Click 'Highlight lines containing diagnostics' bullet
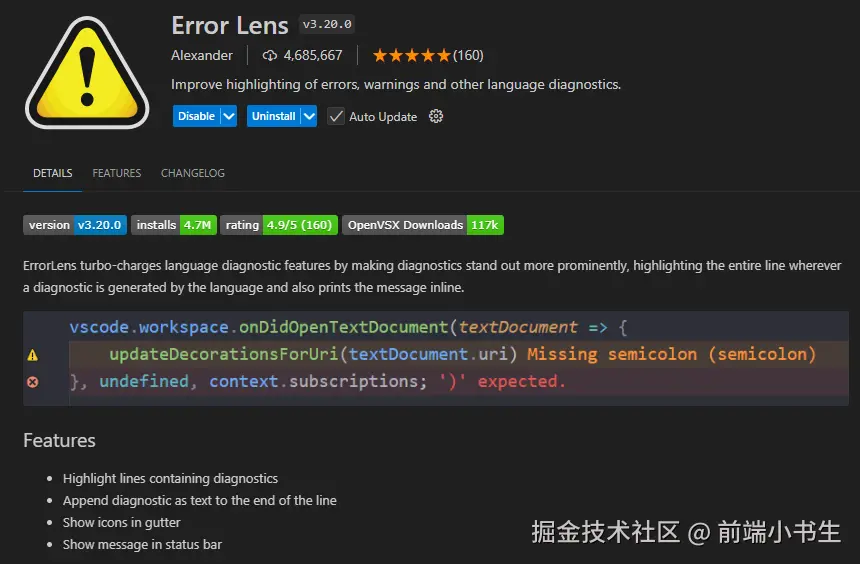This screenshot has width=860, height=564. pos(170,478)
